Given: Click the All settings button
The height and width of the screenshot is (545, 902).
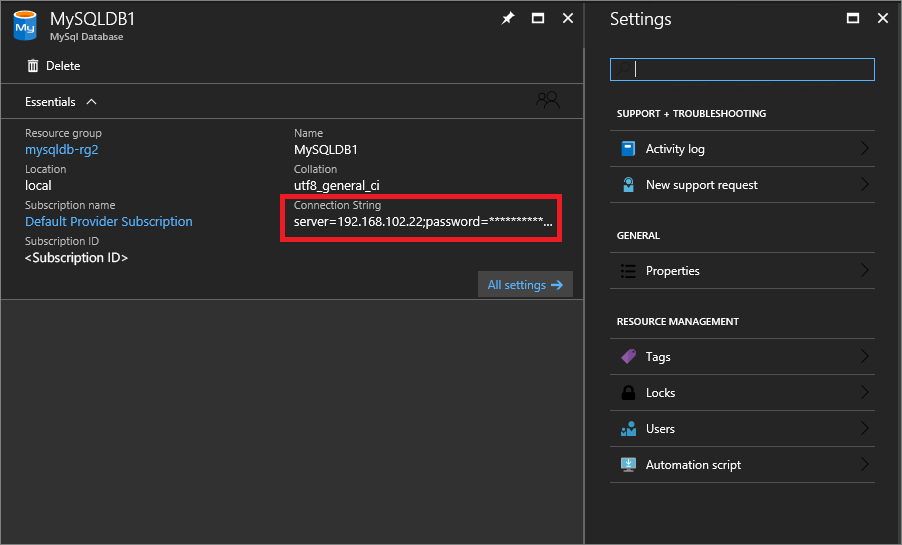Looking at the screenshot, I should coord(525,285).
